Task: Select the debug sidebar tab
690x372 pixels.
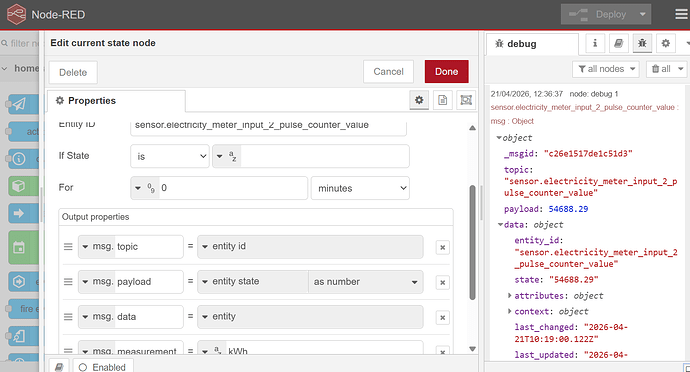Action: tap(532, 44)
